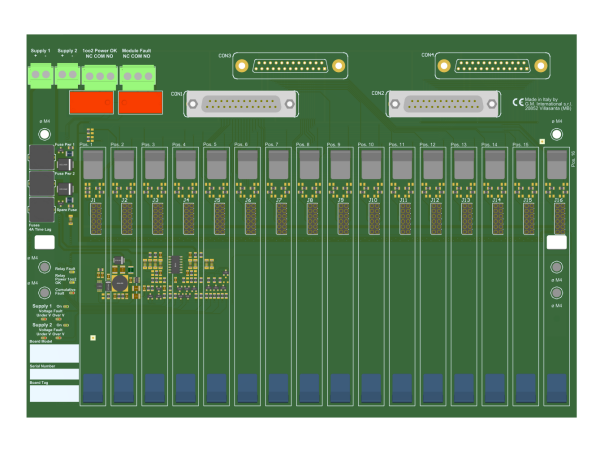Click the Supply 1 green terminal block
The height and width of the screenshot is (450, 600).
(41, 75)
